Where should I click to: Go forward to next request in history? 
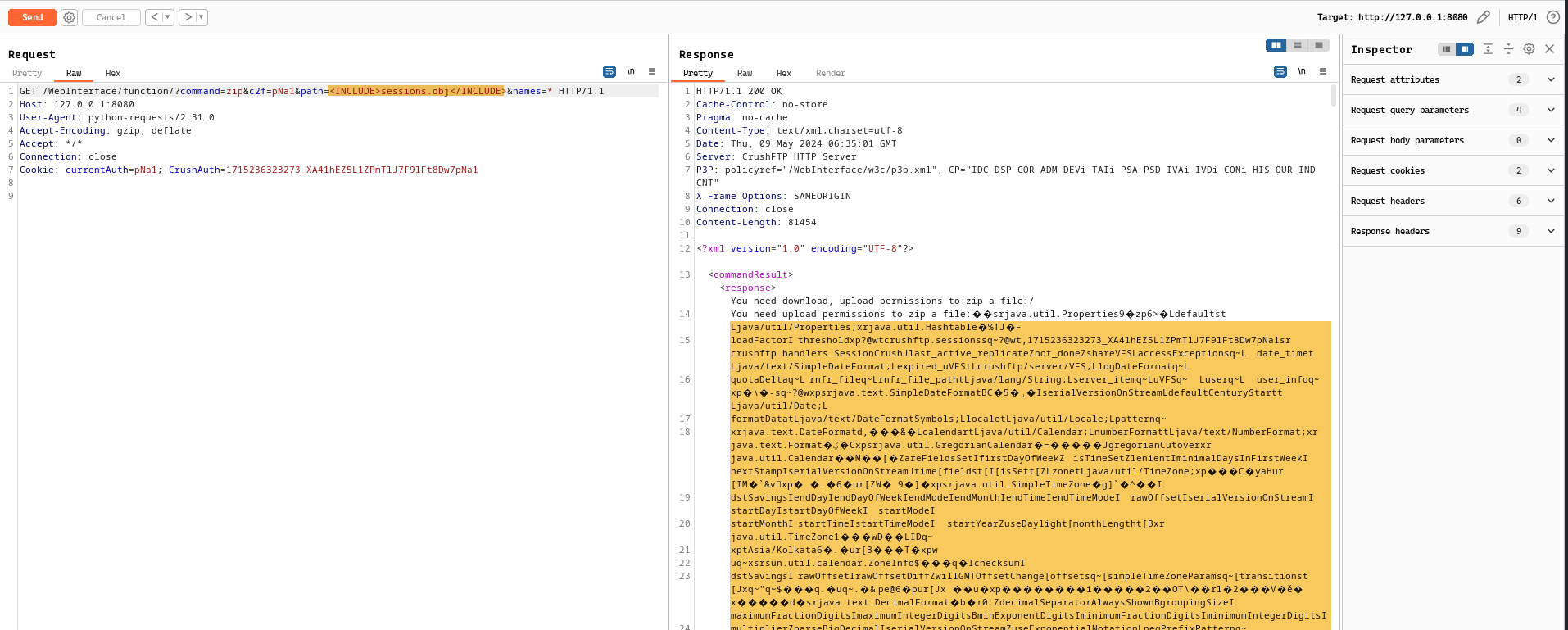point(188,17)
